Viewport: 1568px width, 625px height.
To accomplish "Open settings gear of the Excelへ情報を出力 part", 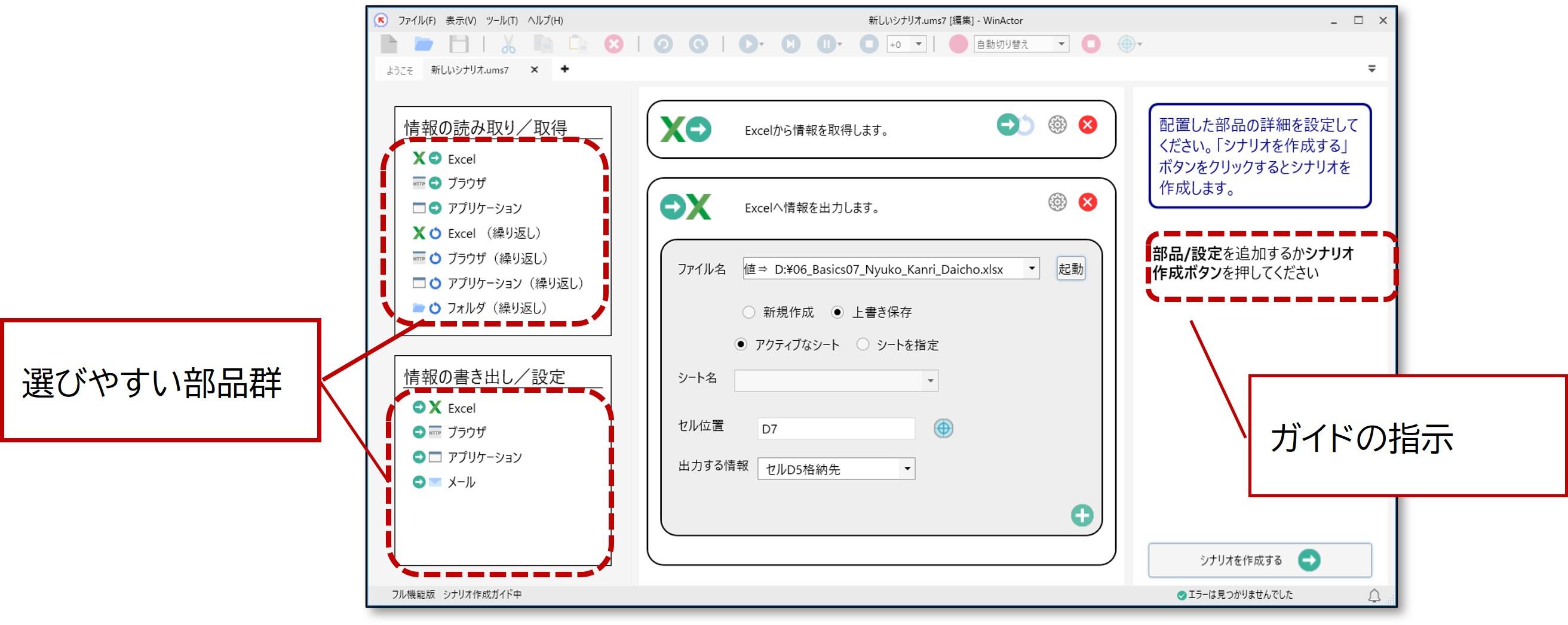I will pyautogui.click(x=1057, y=202).
